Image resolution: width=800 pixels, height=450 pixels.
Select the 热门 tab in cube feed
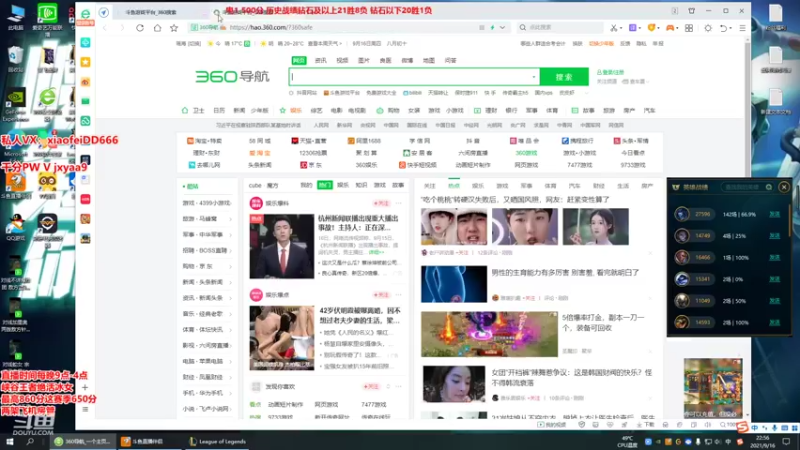[x=324, y=185]
